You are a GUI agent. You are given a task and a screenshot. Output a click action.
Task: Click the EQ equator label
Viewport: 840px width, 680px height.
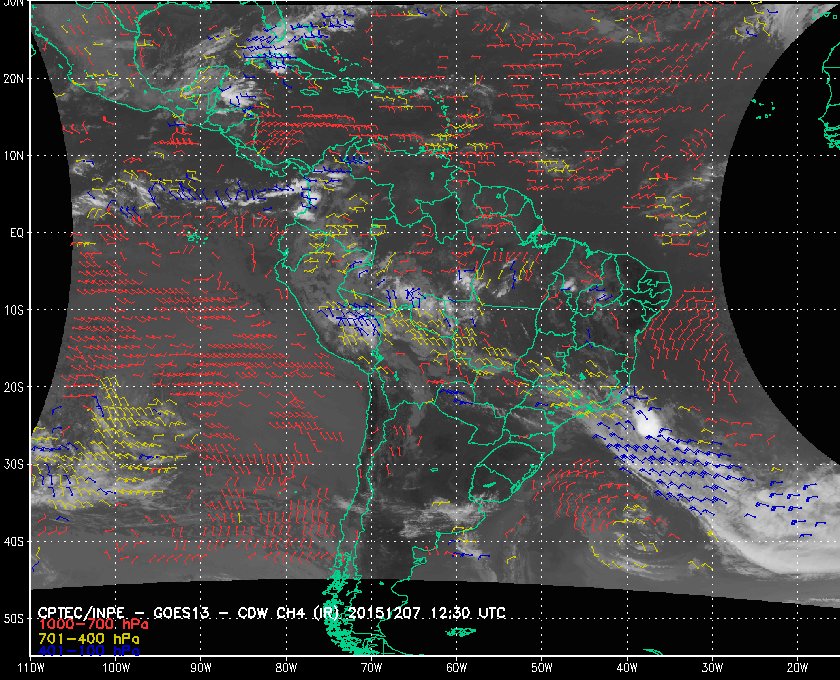click(x=17, y=233)
